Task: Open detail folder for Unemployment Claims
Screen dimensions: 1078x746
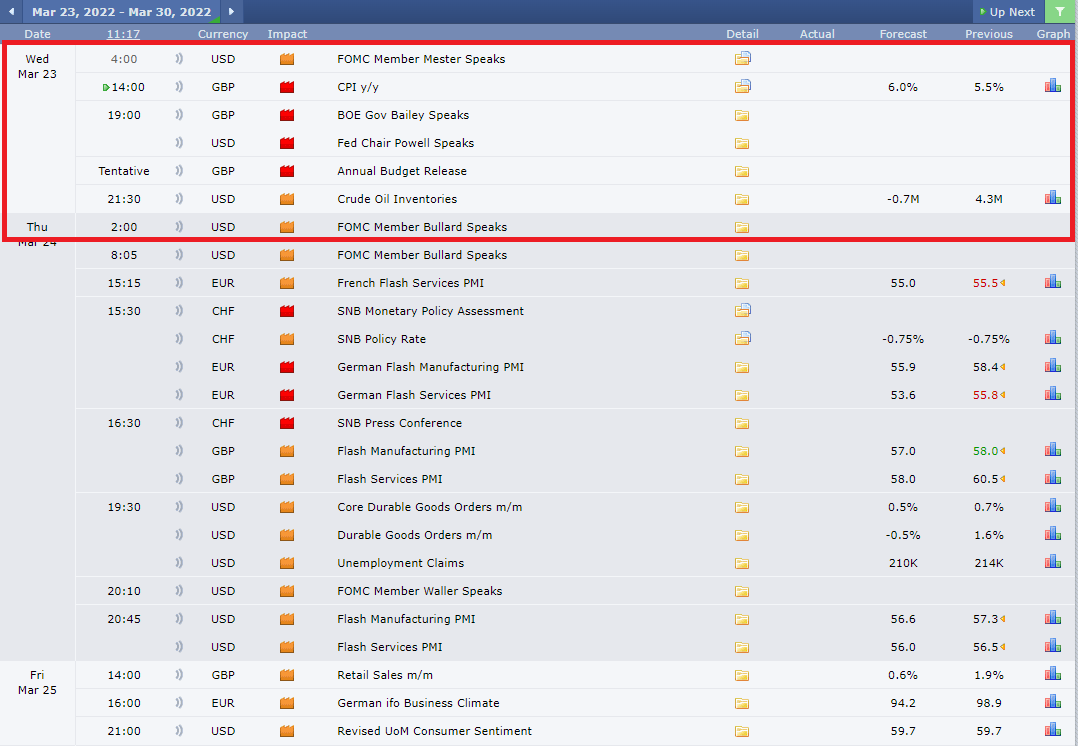Action: pos(742,563)
